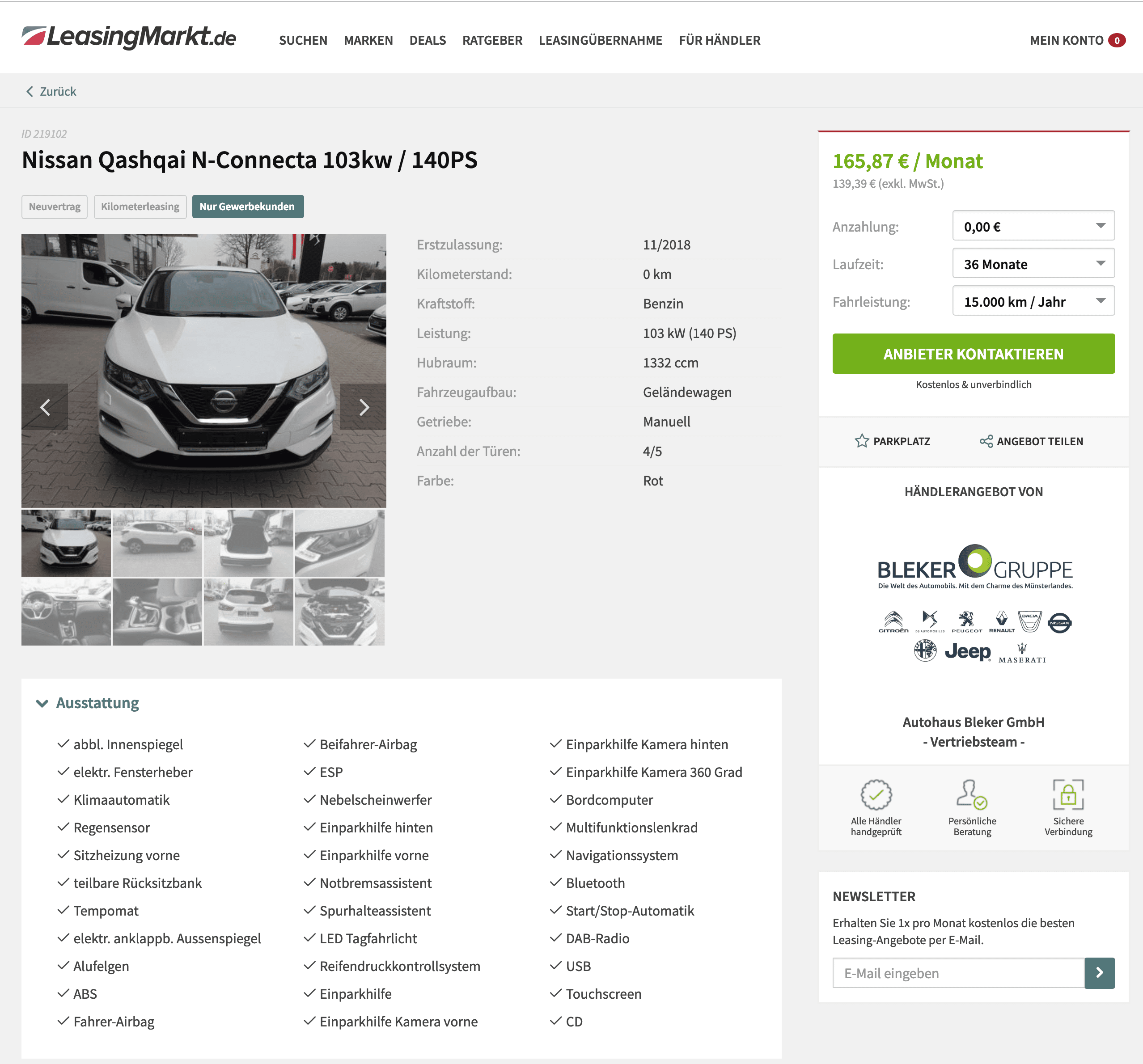The image size is (1143, 1064).
Task: Click the Angebot teilen share icon
Action: point(986,441)
